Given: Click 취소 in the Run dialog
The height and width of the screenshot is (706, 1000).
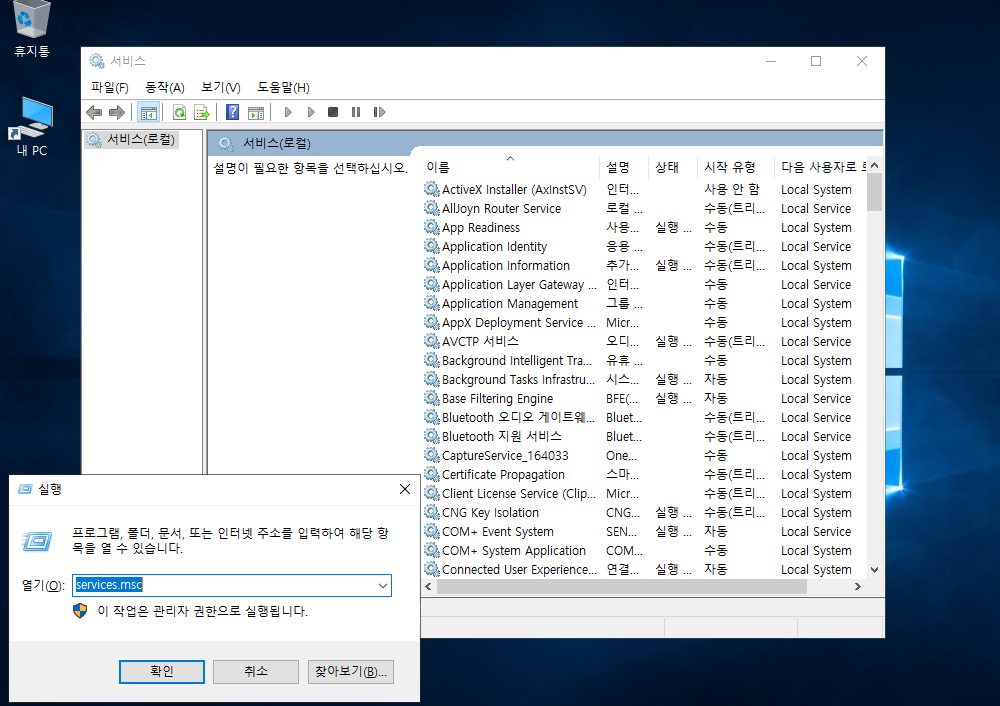Looking at the screenshot, I should pos(256,672).
